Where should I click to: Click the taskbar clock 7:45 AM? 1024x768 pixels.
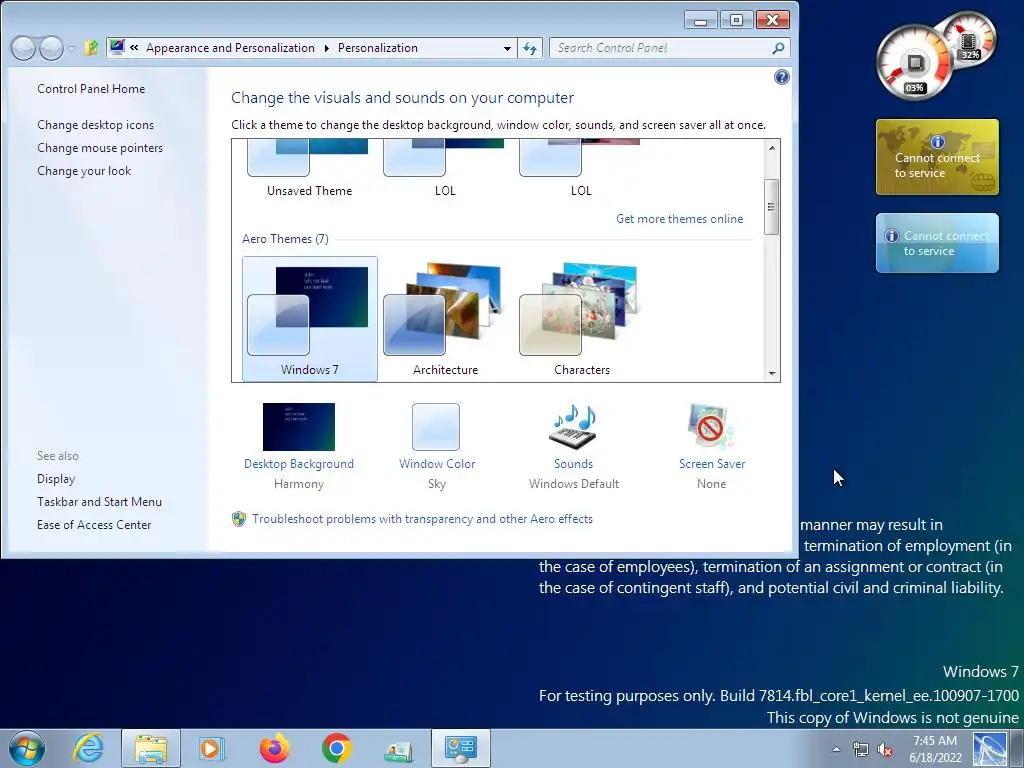(935, 749)
